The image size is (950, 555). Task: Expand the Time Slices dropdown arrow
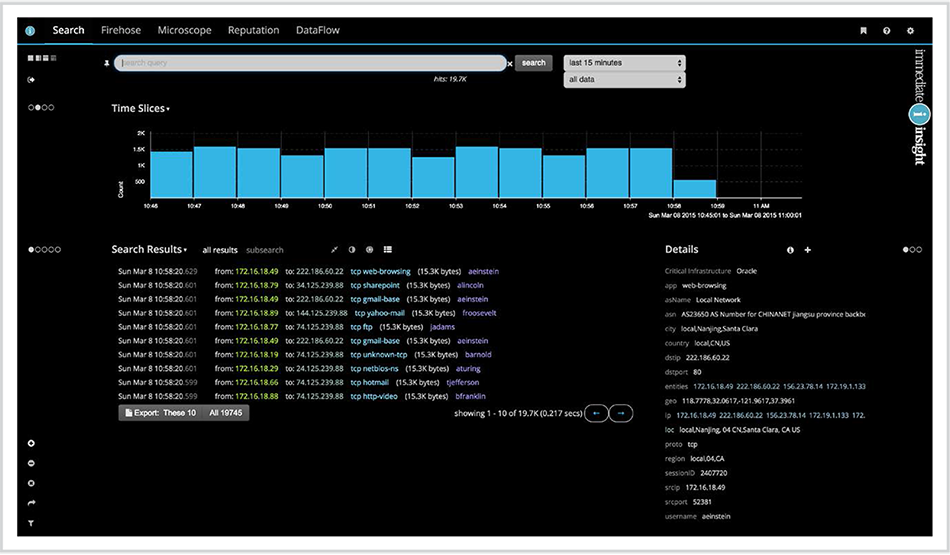tap(168, 109)
